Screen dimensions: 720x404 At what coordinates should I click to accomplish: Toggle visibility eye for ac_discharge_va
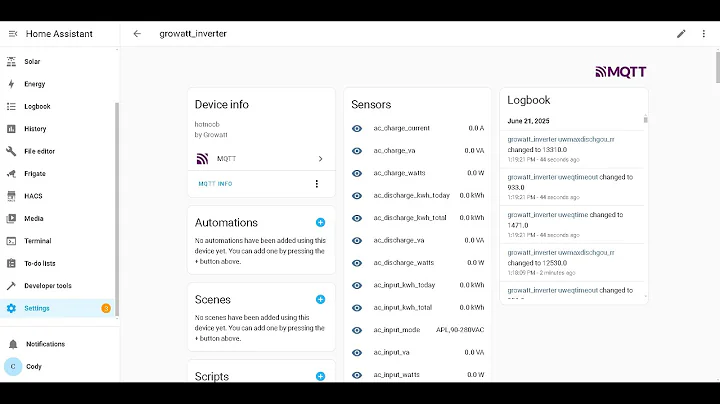click(357, 241)
